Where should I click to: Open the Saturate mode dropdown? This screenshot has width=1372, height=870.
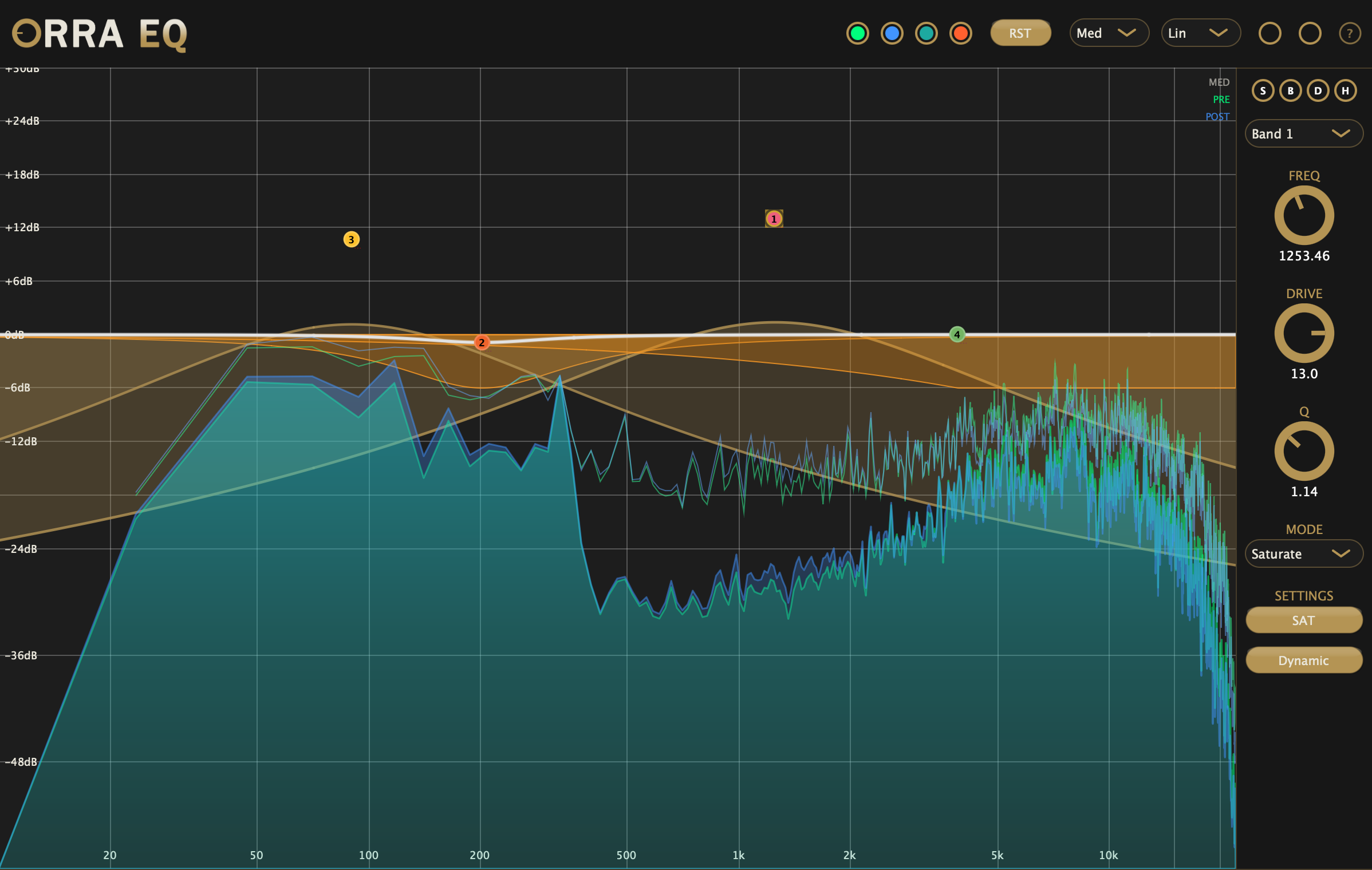click(x=1304, y=553)
